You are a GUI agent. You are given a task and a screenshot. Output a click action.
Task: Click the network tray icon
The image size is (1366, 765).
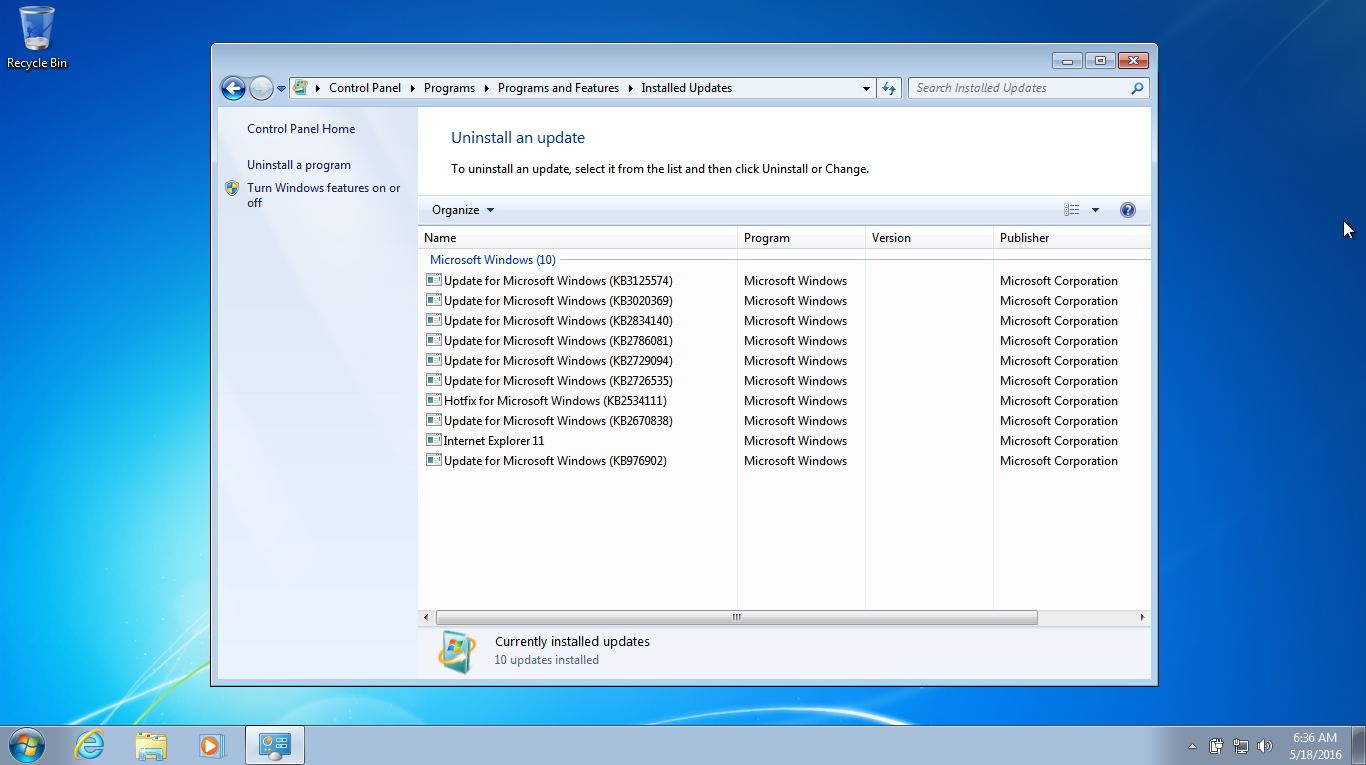[x=1241, y=746]
